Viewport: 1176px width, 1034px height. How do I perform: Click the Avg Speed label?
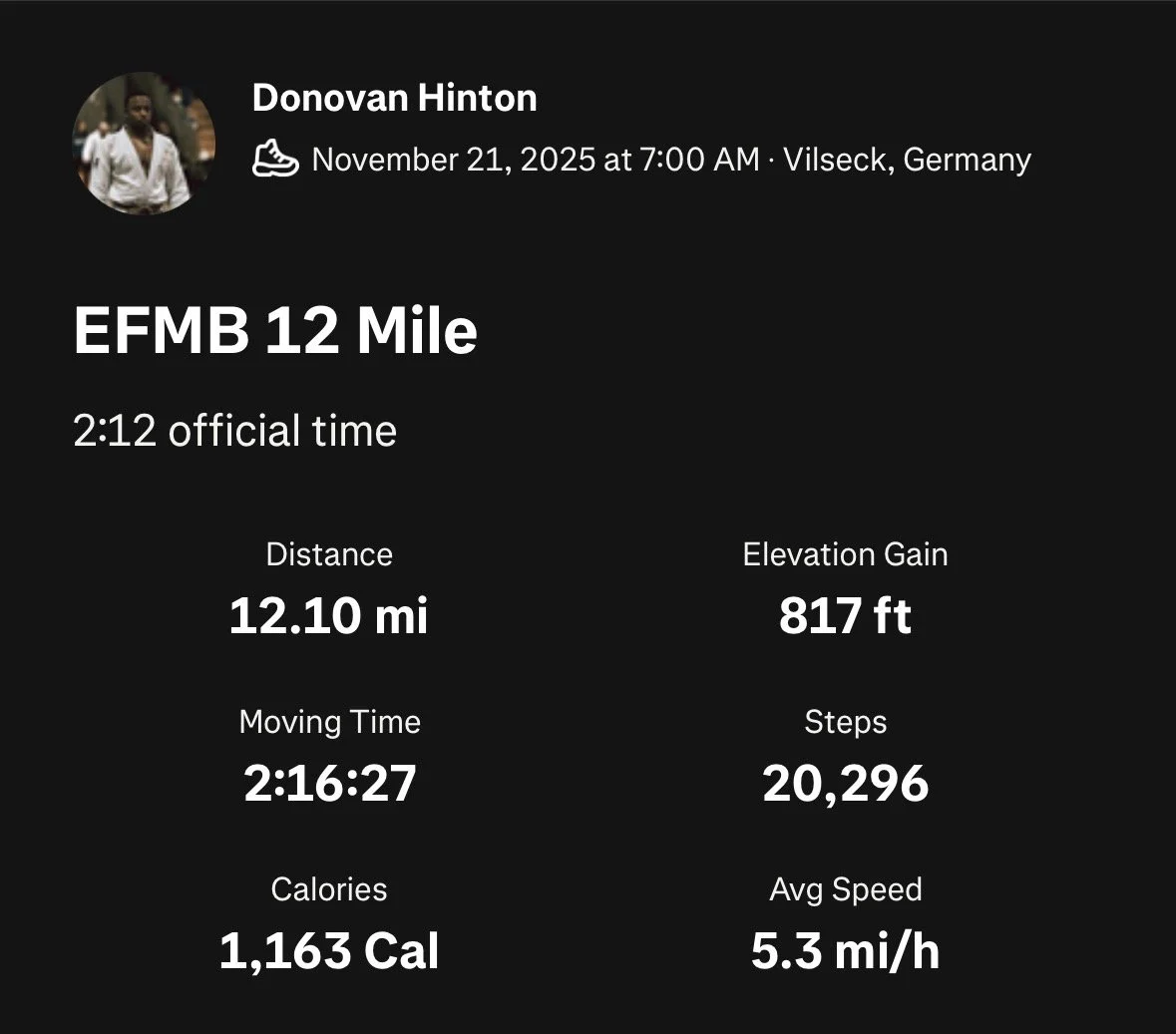[845, 890]
